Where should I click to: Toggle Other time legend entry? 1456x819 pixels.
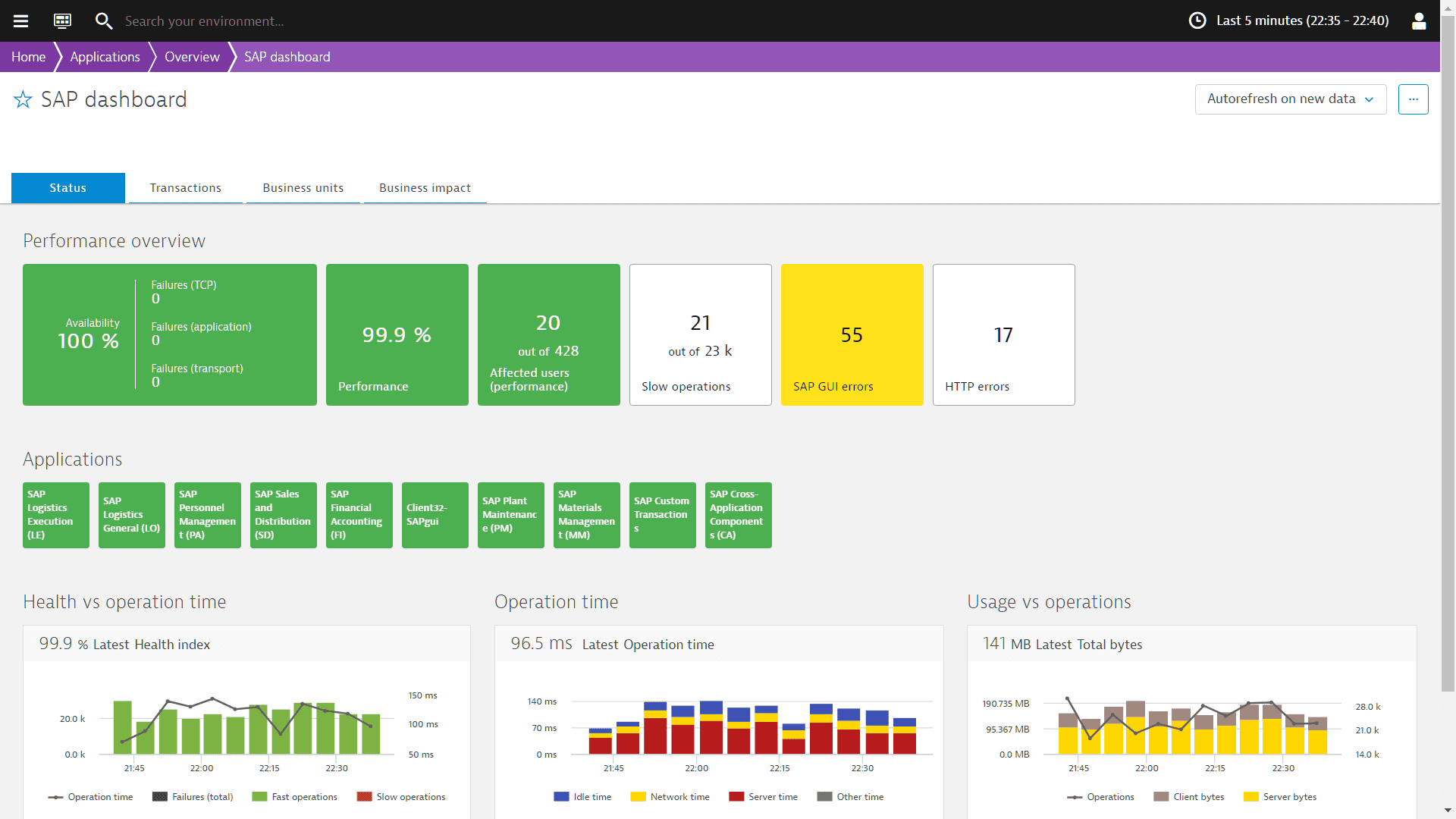(850, 797)
